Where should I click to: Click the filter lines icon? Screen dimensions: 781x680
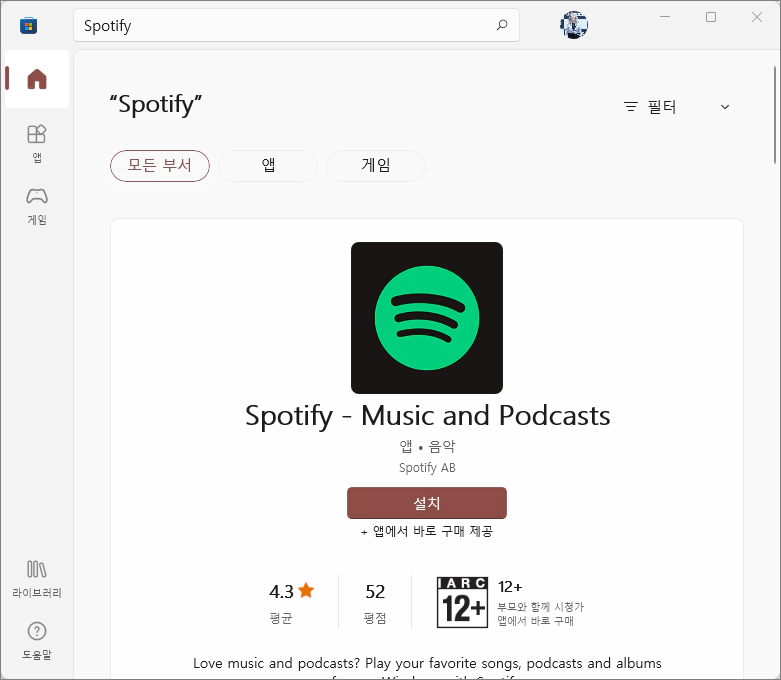tap(631, 107)
